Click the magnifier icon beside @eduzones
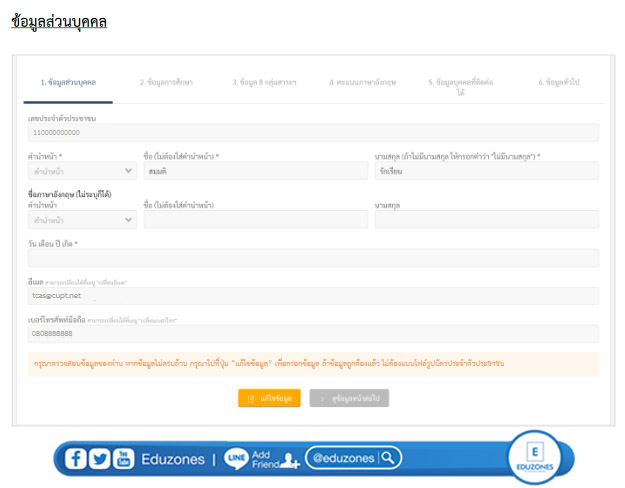Image resolution: width=625 pixels, height=488 pixels. click(x=387, y=458)
